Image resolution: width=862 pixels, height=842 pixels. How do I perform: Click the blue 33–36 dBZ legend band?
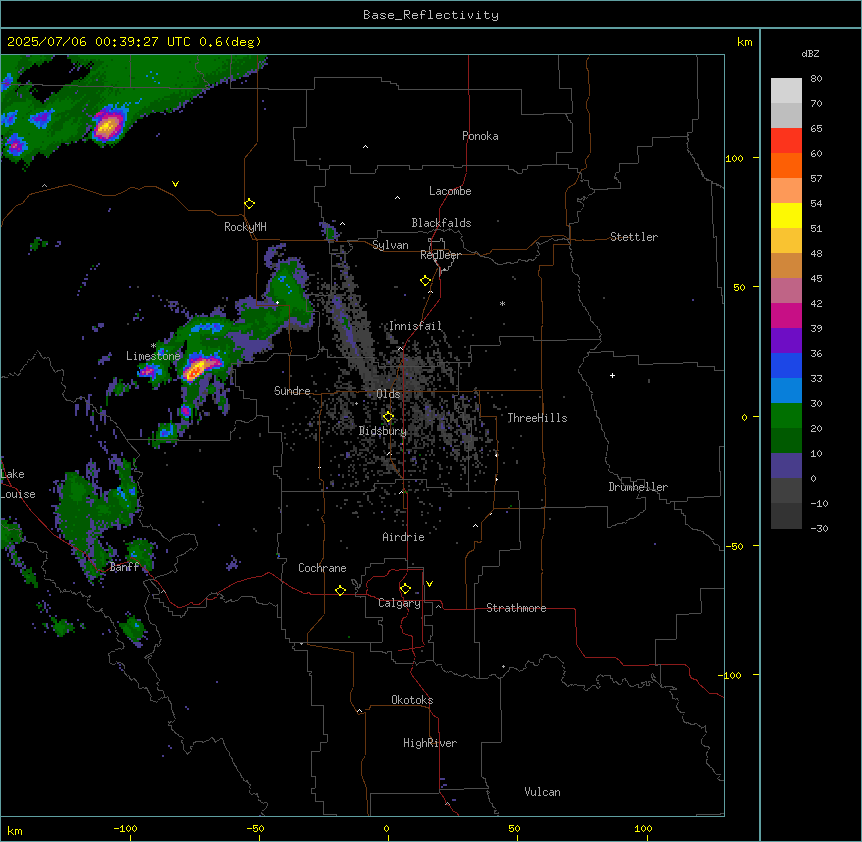[786, 366]
